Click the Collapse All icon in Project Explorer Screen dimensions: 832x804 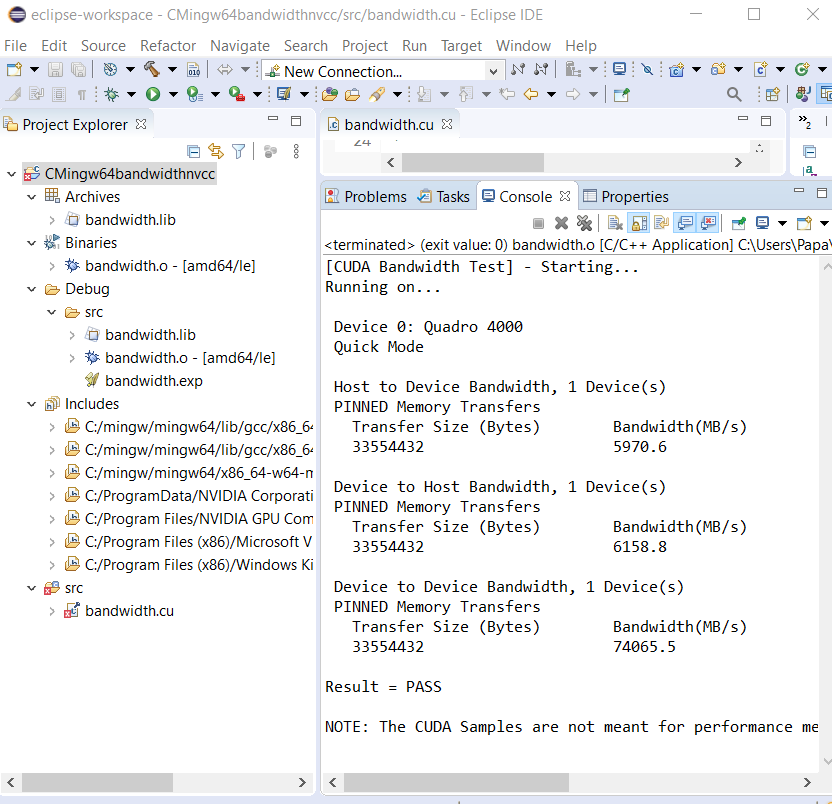pyautogui.click(x=194, y=151)
